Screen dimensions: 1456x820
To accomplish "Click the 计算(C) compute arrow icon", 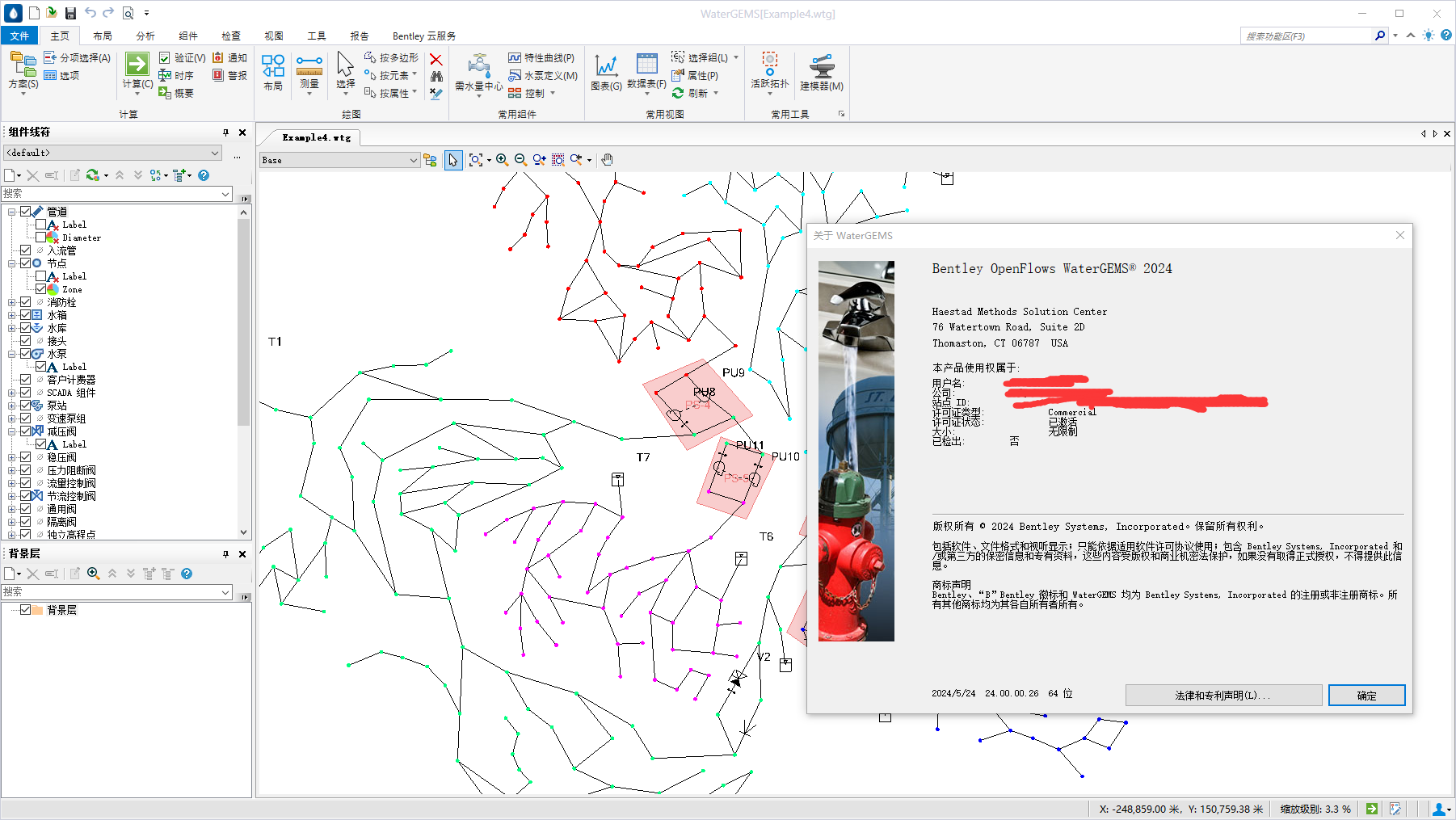I will tap(137, 64).
